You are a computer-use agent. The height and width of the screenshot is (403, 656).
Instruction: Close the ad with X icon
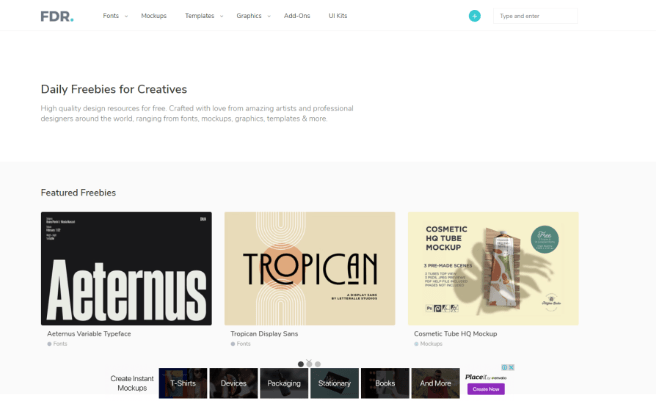pyautogui.click(x=511, y=367)
